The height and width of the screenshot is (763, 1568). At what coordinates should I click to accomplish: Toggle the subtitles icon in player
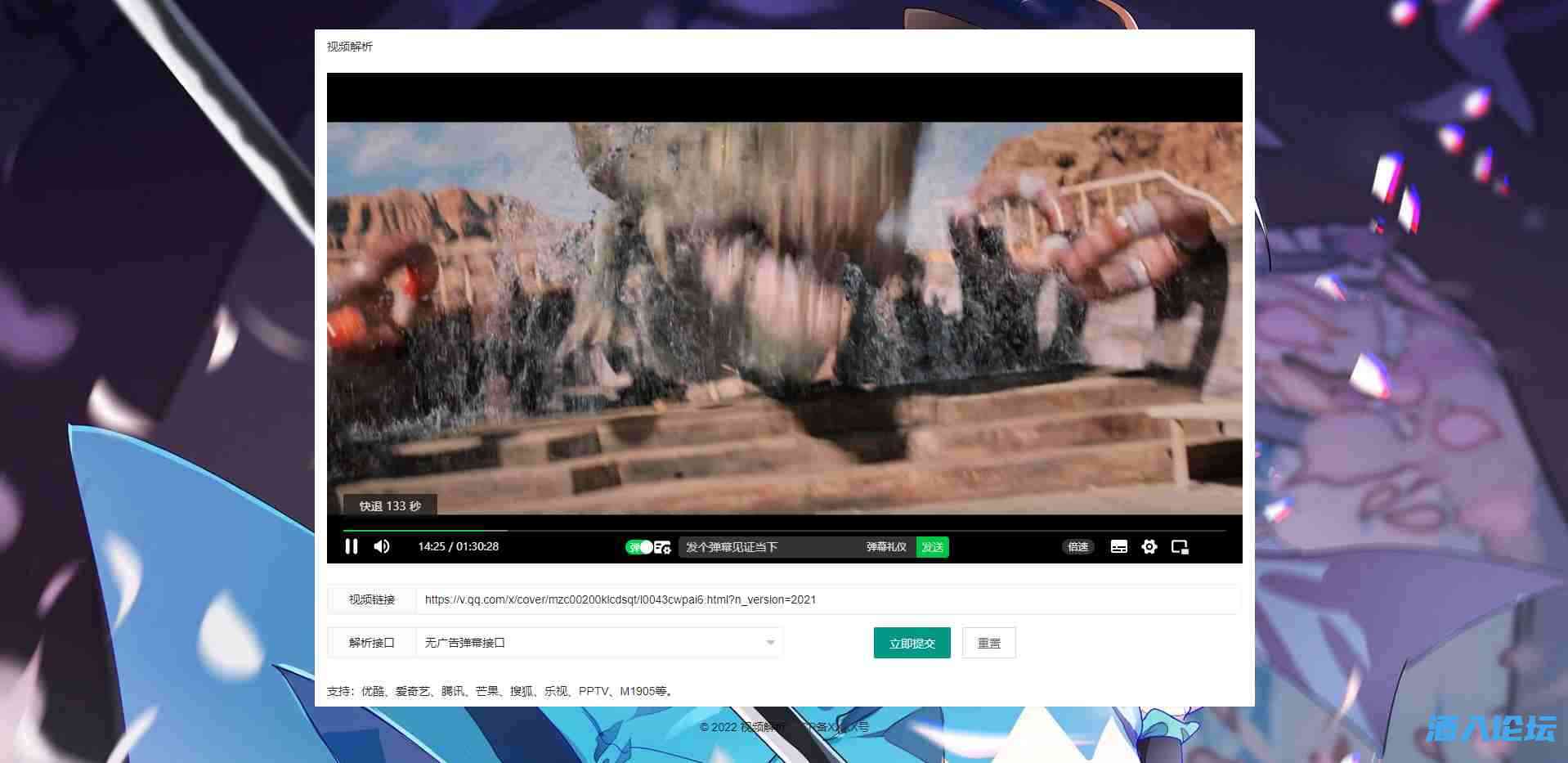click(x=1119, y=547)
